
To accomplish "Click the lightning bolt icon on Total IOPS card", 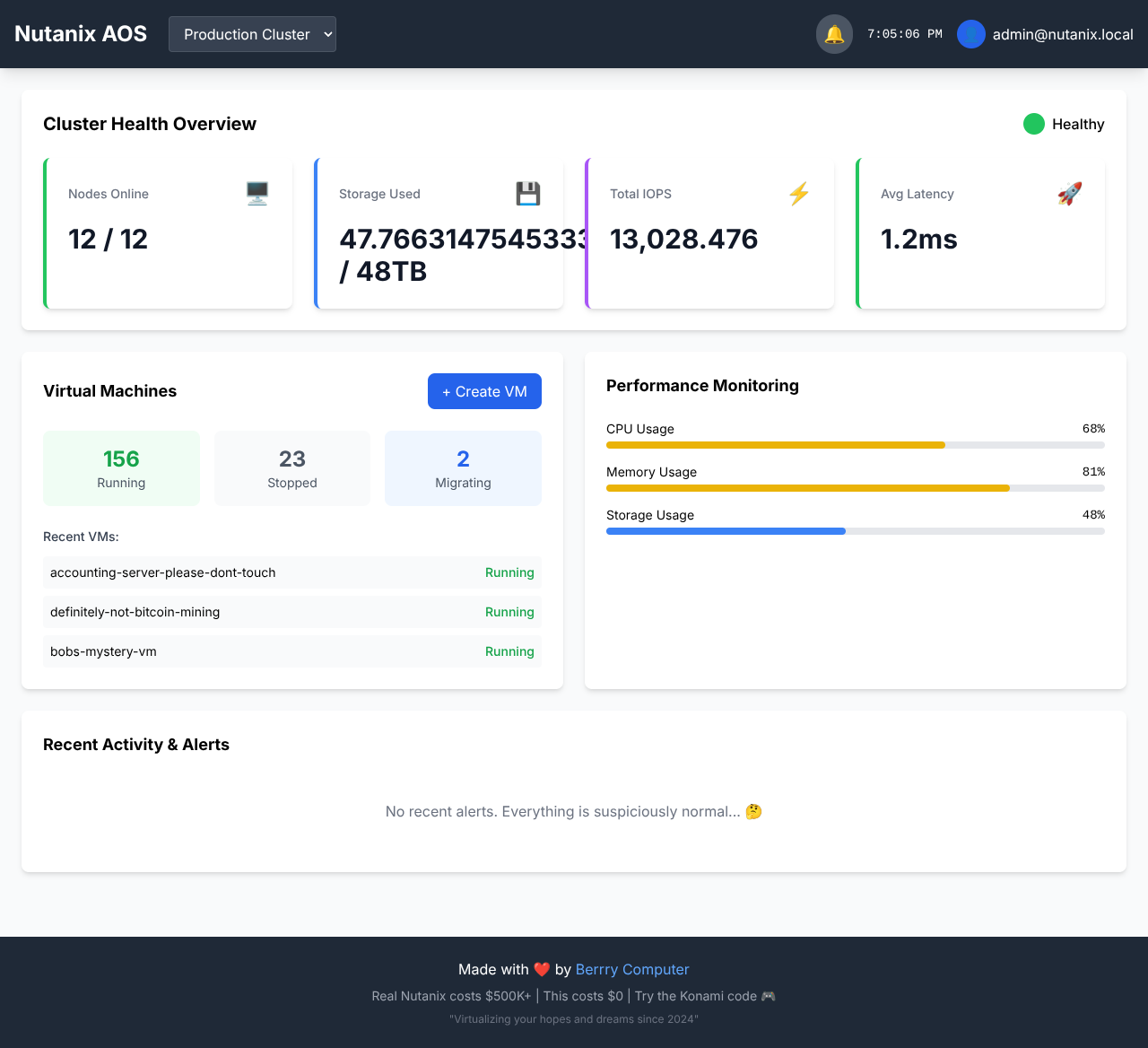I will 799,193.
